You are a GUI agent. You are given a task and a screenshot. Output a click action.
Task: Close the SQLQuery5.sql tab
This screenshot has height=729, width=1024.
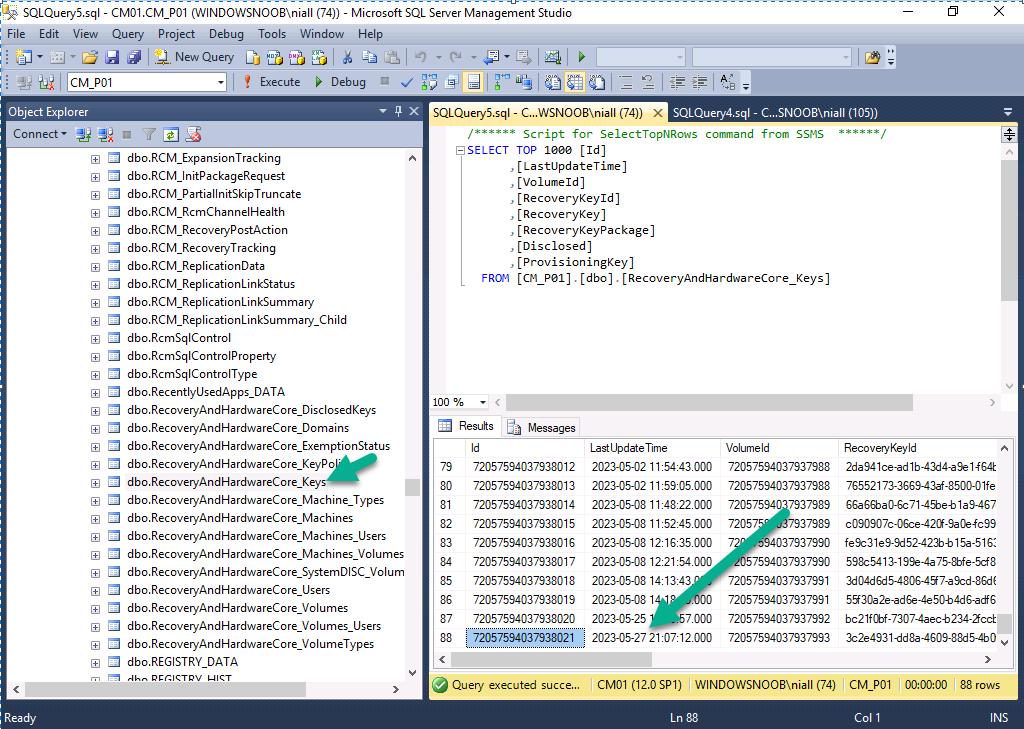(x=658, y=113)
